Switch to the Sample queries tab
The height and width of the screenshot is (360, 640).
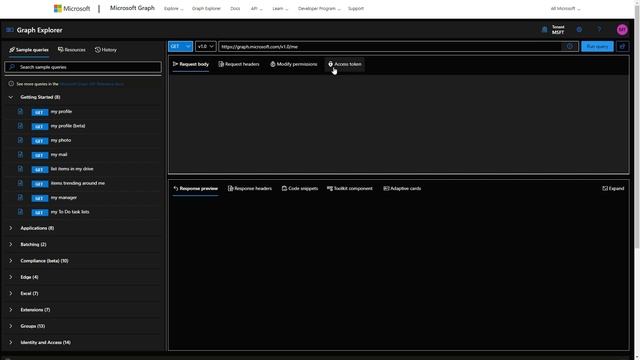click(x=29, y=50)
